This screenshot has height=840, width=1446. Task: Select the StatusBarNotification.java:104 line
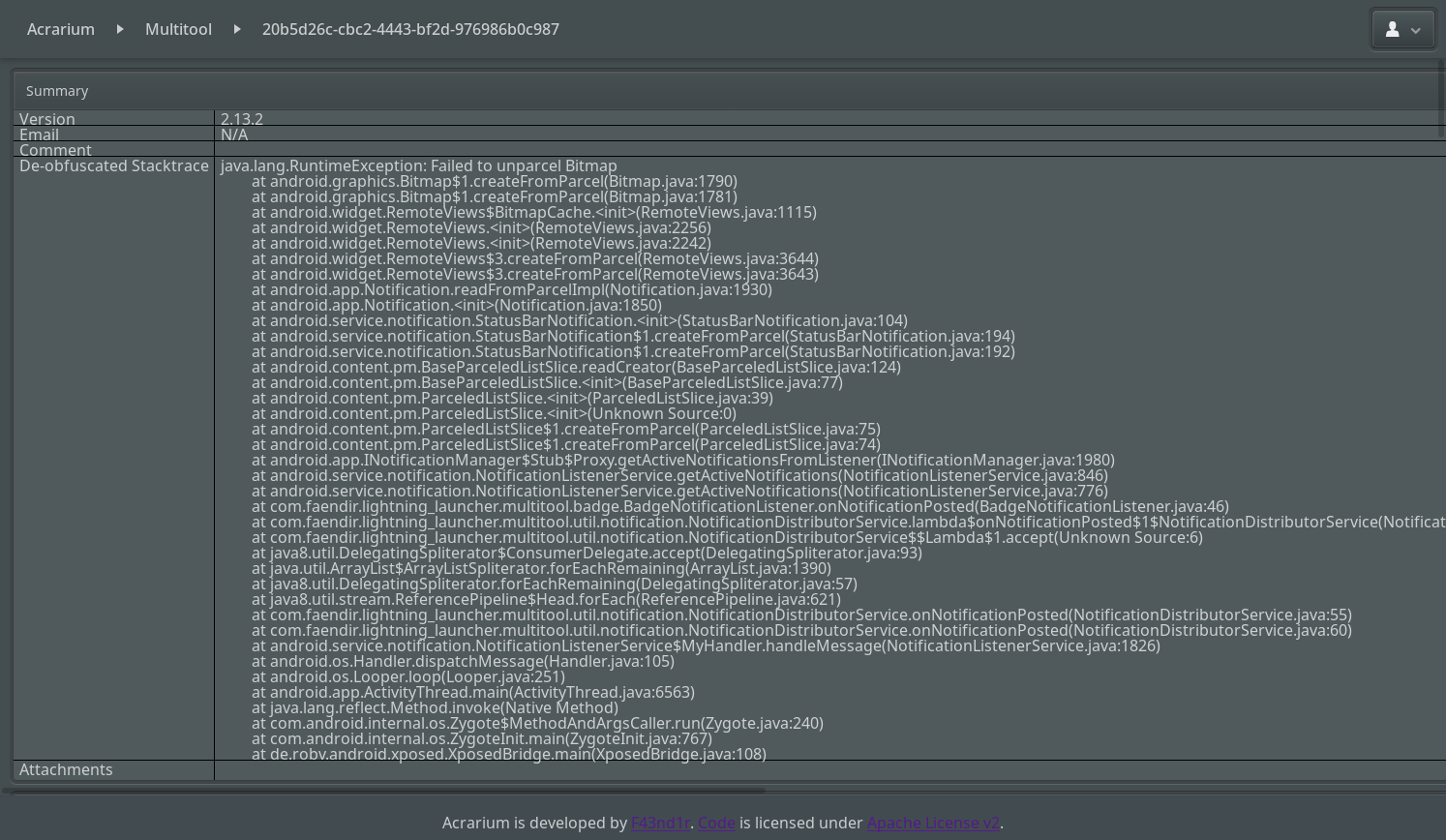(580, 320)
